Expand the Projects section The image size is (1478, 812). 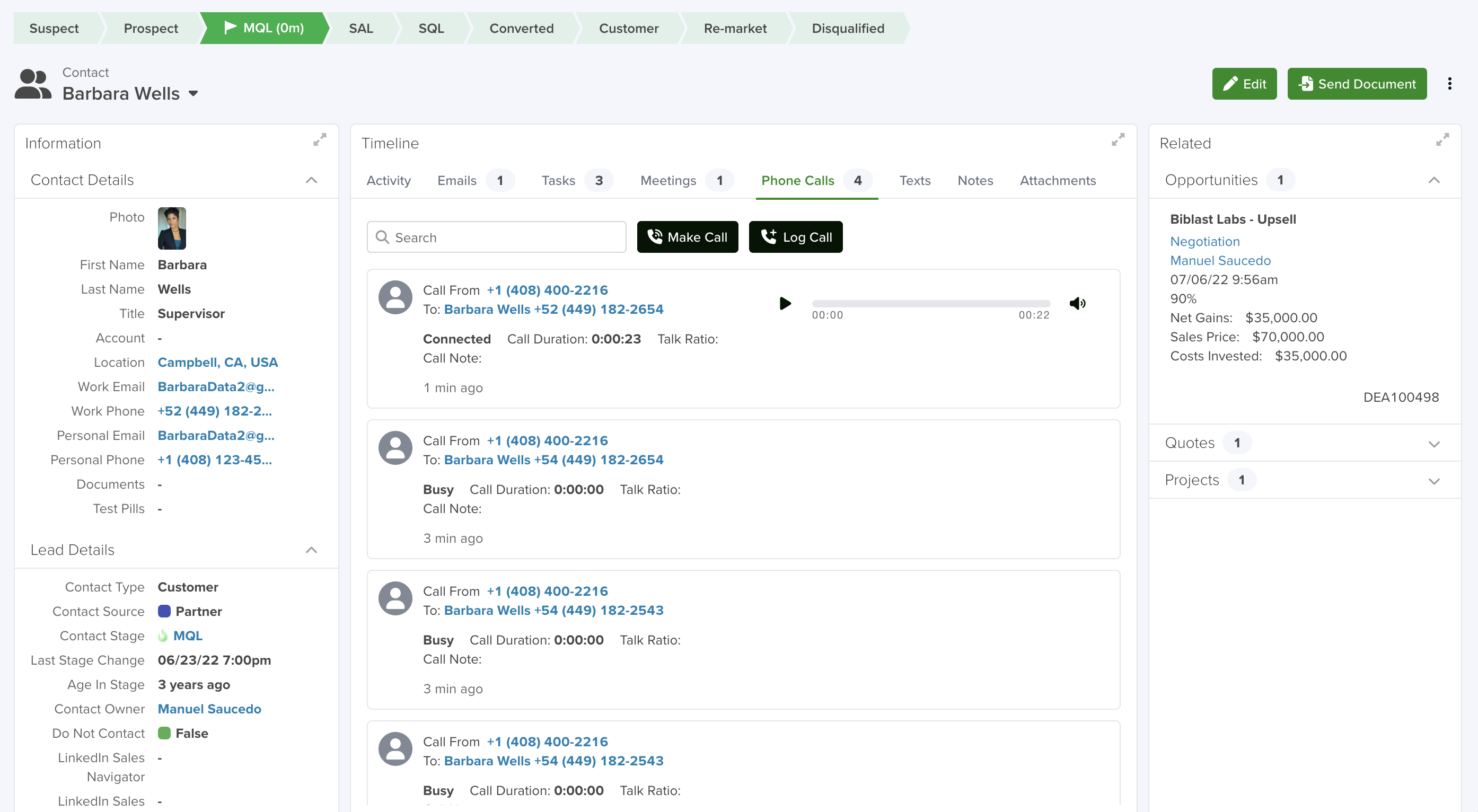[1434, 481]
